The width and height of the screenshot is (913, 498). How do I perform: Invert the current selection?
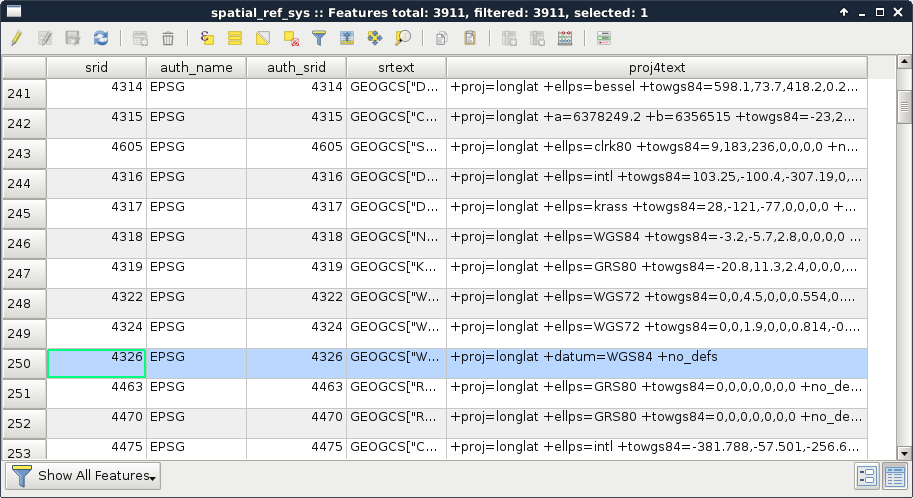click(263, 38)
